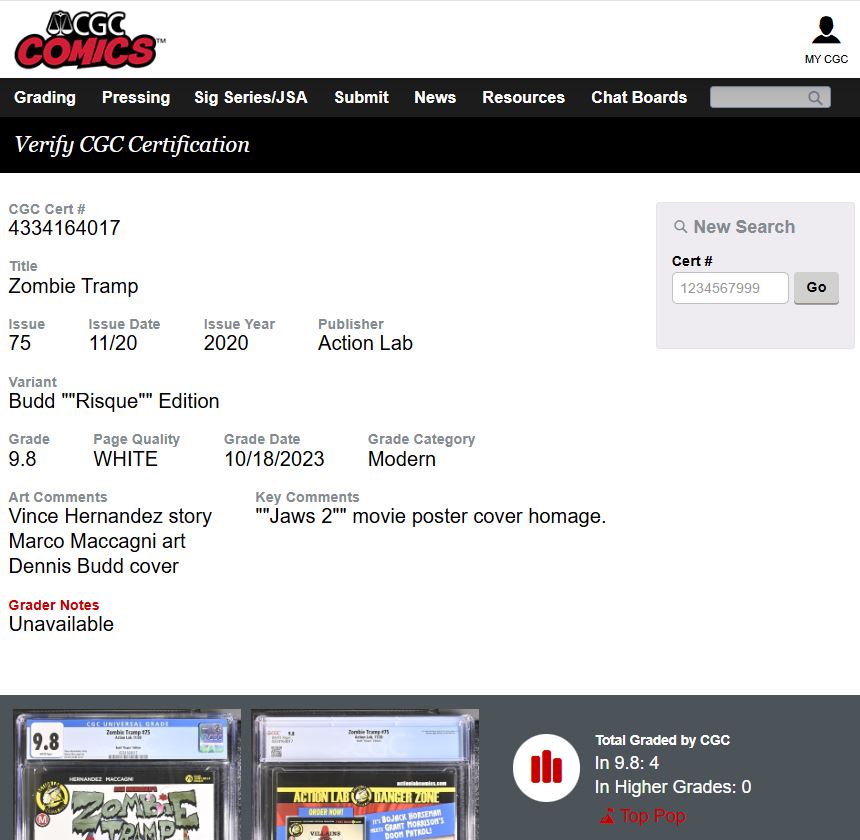Image resolution: width=860 pixels, height=840 pixels.
Task: Click the cert number 4334164017
Action: (x=64, y=228)
